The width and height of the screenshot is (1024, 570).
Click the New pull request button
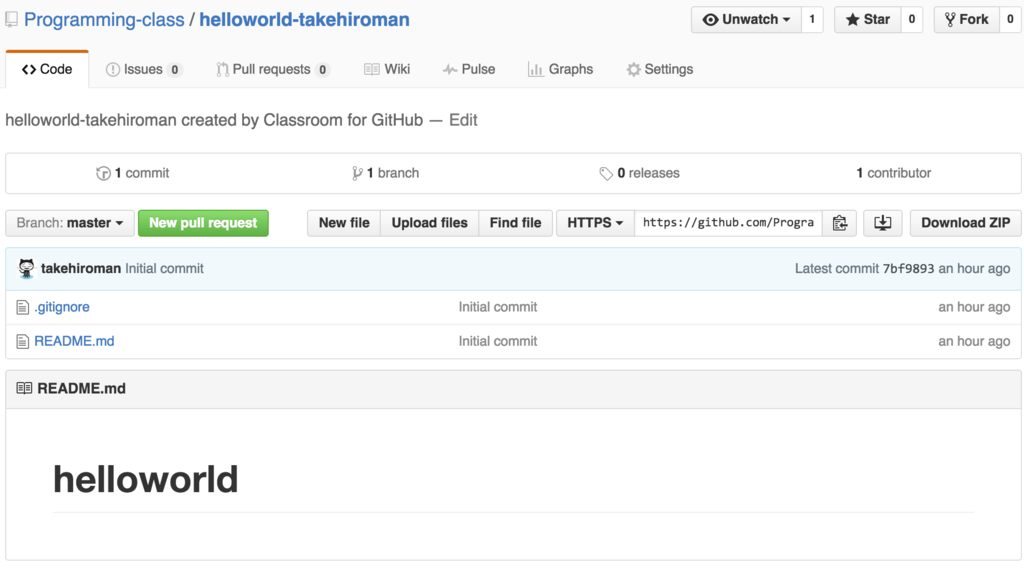coord(203,223)
